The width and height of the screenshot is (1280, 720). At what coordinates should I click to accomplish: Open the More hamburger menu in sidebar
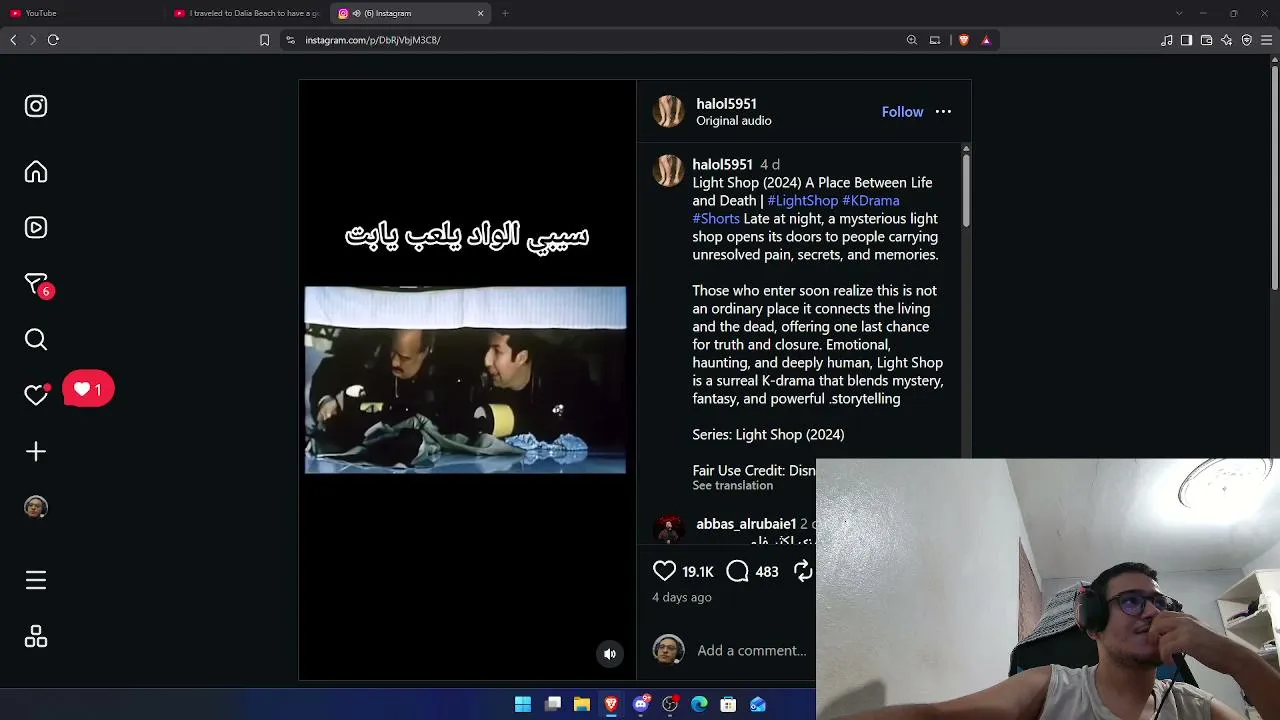[x=36, y=580]
